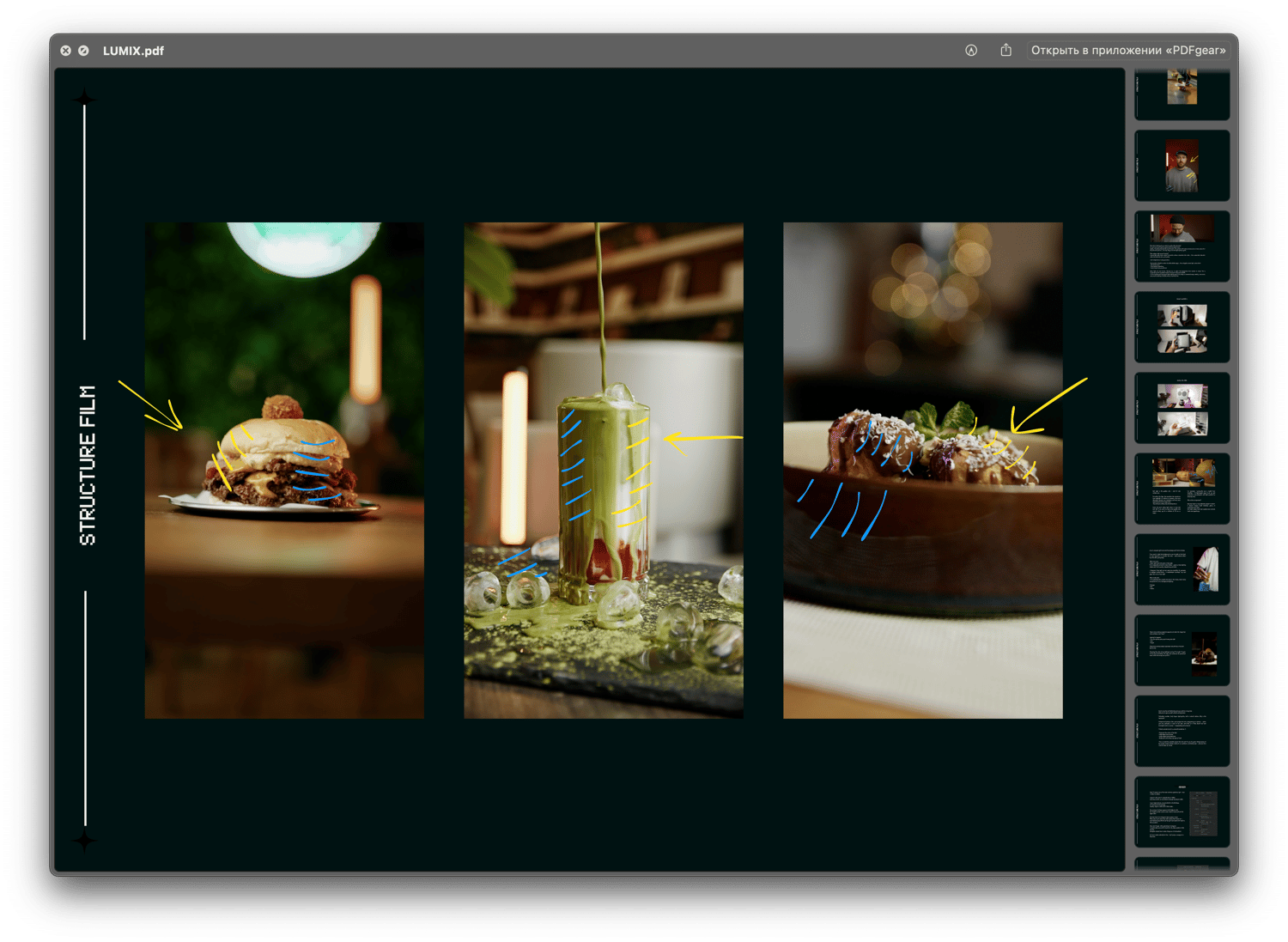Click the matcha drink photo on the page

pyautogui.click(x=604, y=471)
